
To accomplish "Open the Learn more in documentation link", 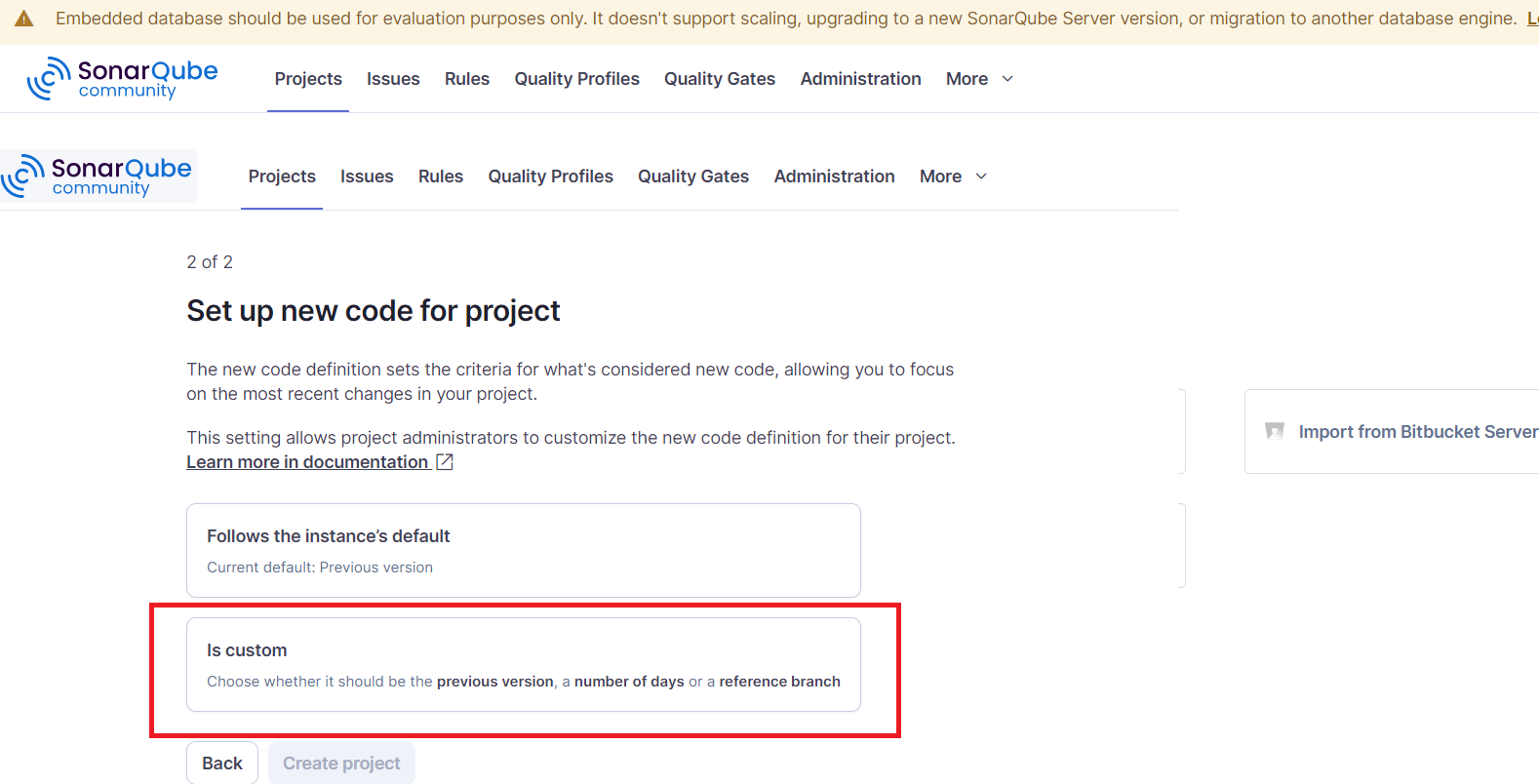I will pyautogui.click(x=307, y=462).
